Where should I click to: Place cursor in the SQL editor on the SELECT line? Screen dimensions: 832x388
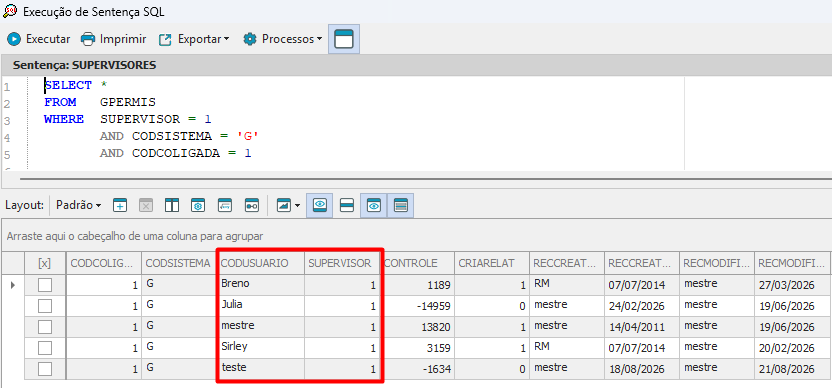[77, 85]
